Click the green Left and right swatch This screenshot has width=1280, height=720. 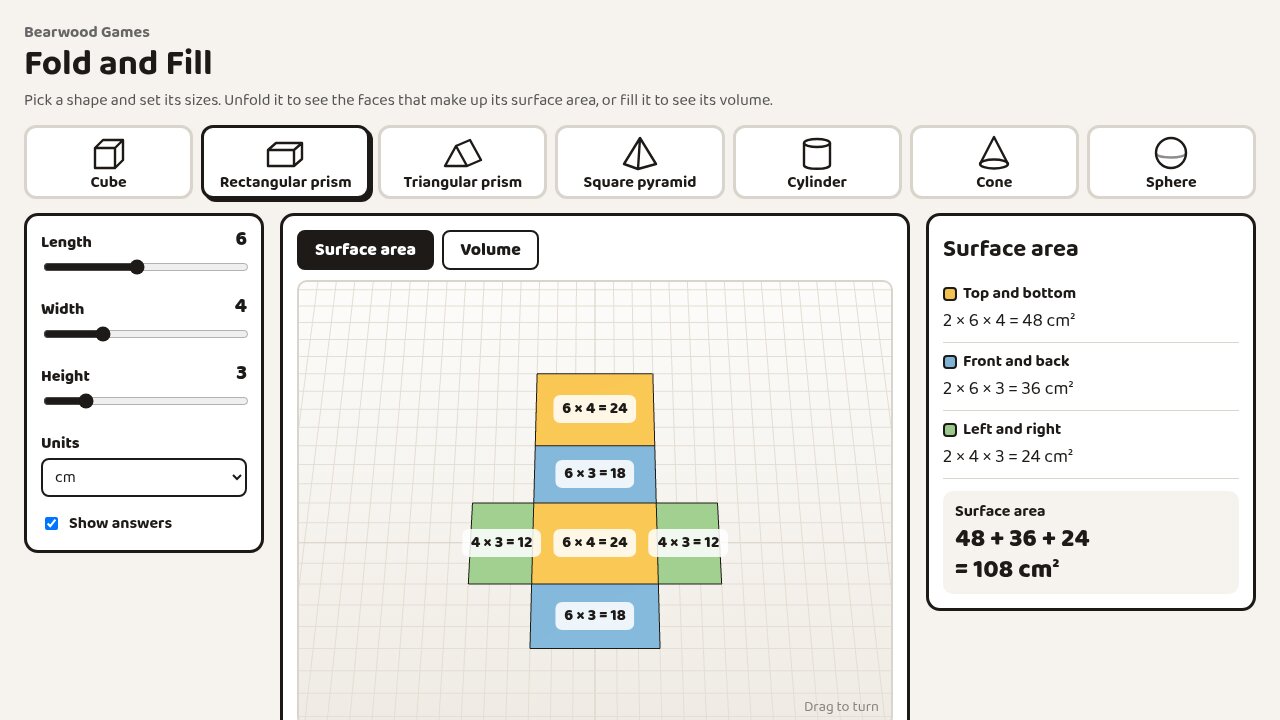pyautogui.click(x=950, y=430)
